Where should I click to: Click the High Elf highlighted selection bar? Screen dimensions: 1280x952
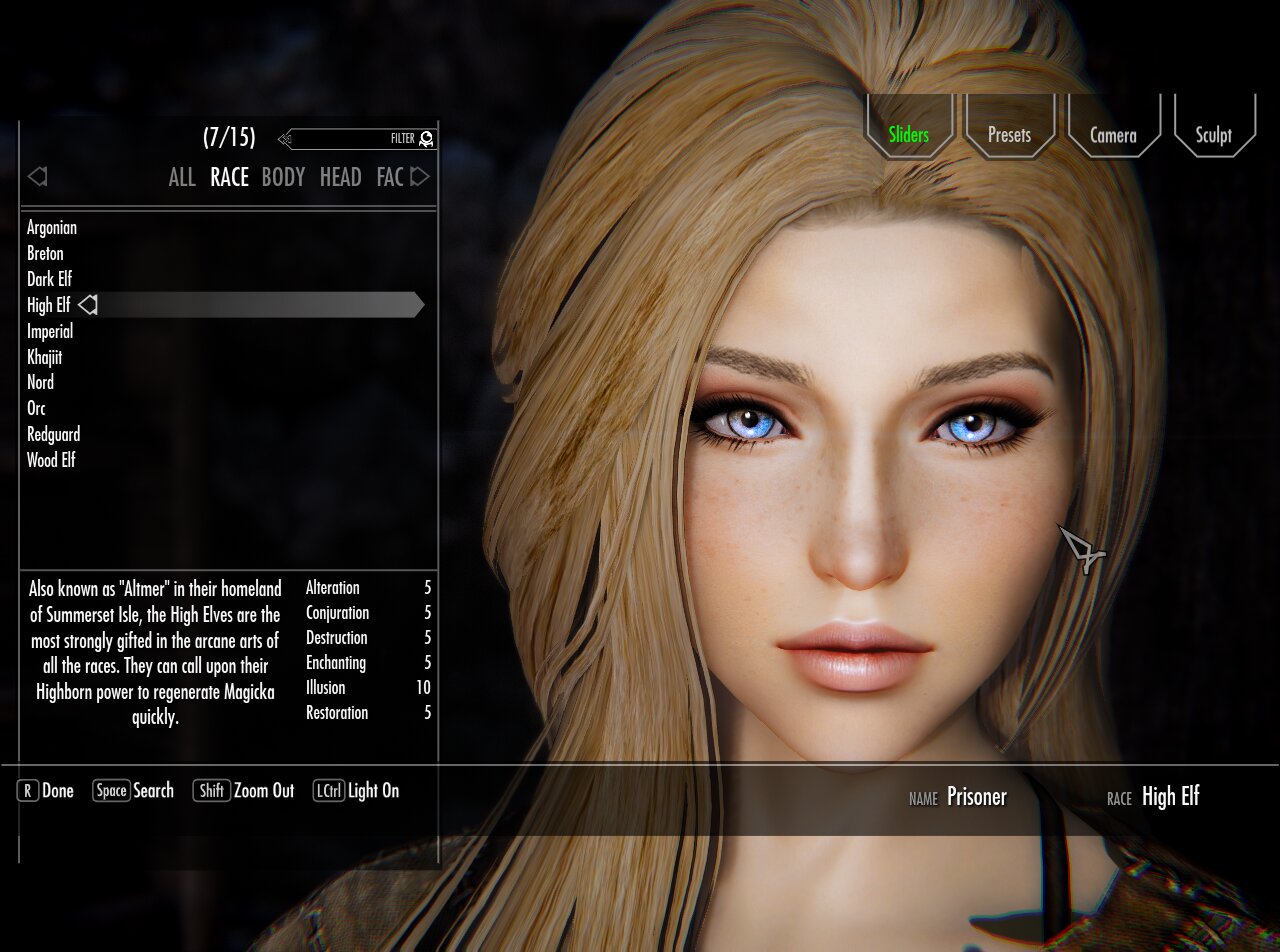(x=260, y=305)
